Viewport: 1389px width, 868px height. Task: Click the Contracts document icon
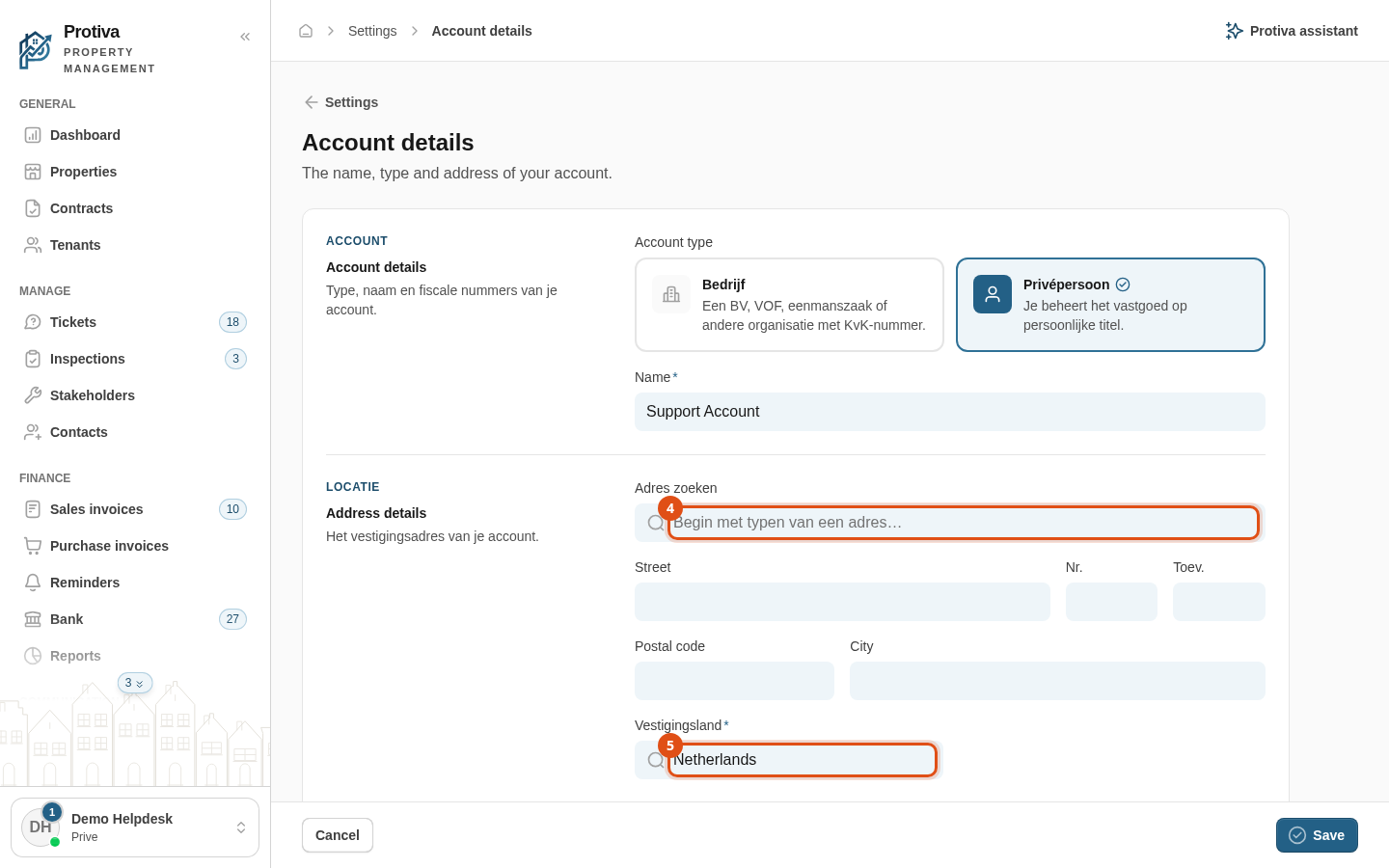click(x=33, y=208)
